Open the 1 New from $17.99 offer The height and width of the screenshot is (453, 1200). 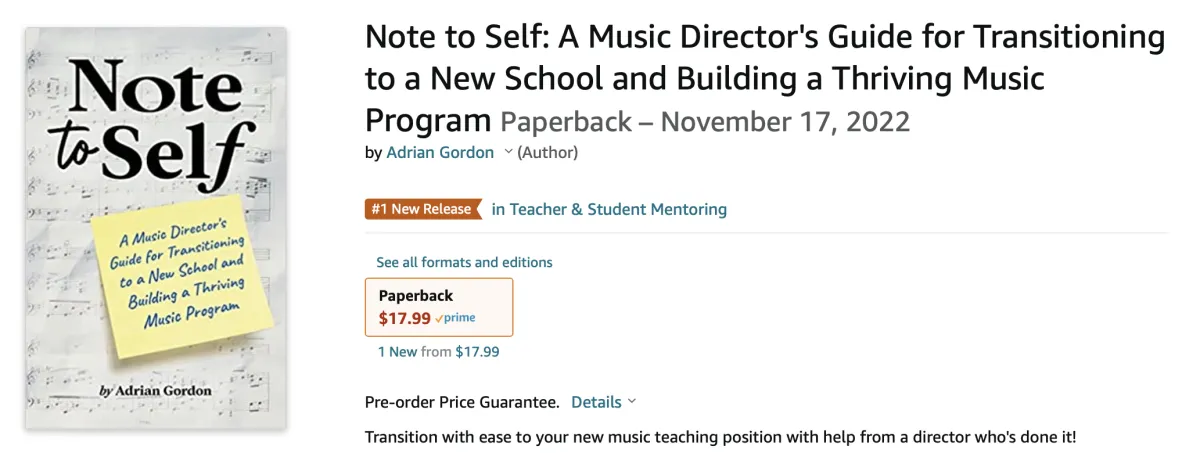438,351
